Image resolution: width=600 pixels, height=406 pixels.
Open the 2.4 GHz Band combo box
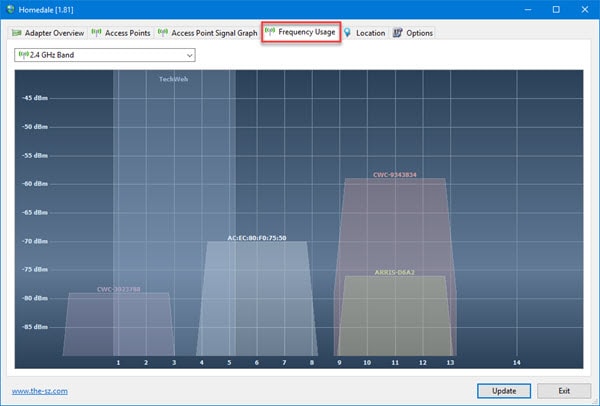pyautogui.click(x=105, y=55)
